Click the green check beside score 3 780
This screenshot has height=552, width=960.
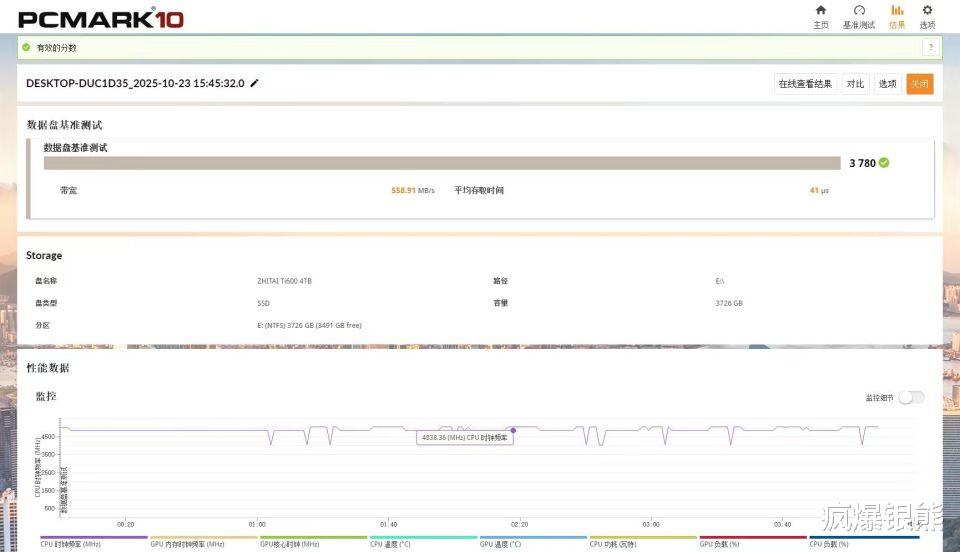tap(884, 163)
